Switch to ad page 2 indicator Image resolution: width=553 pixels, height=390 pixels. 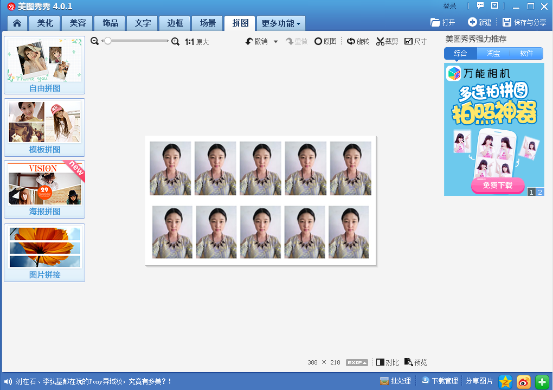540,192
